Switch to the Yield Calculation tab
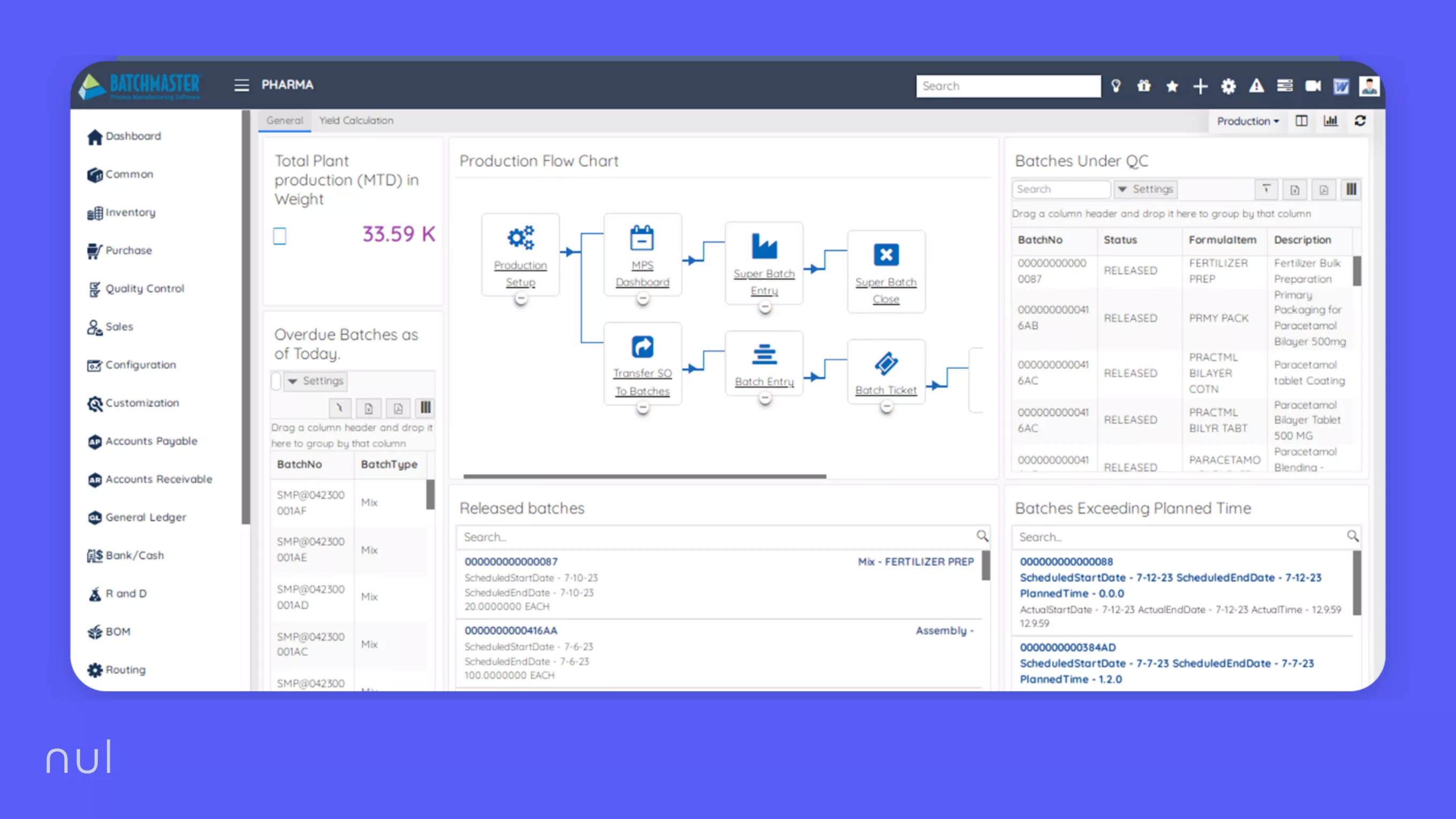1456x819 pixels. (x=356, y=120)
